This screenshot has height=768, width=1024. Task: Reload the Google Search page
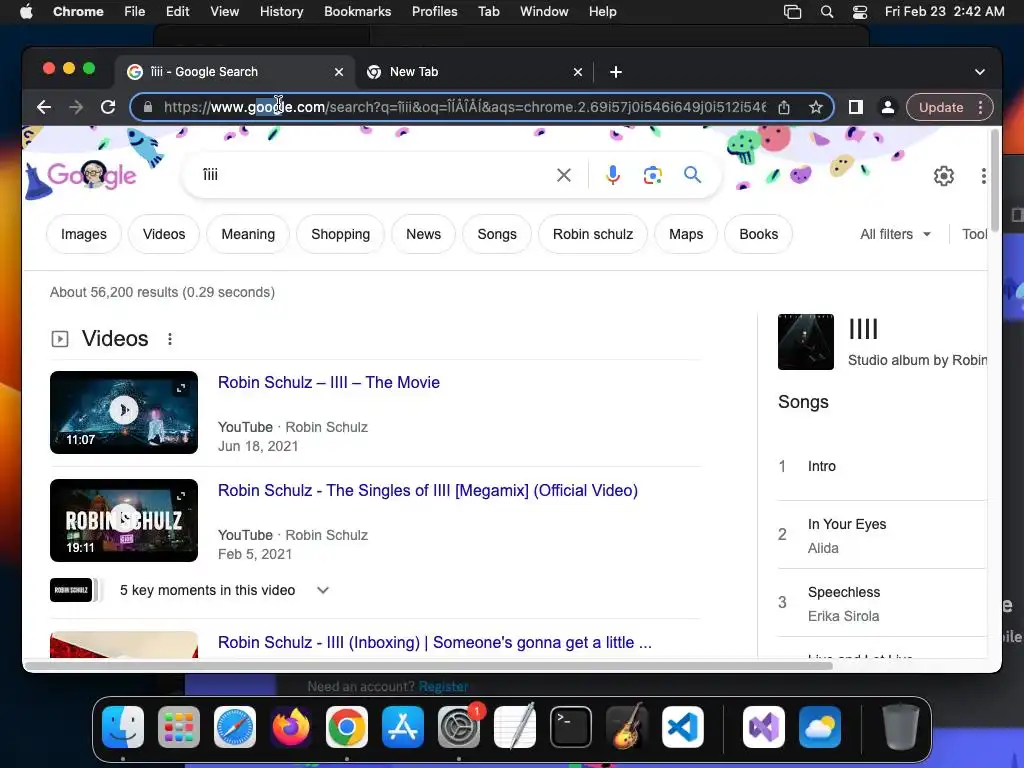click(x=108, y=107)
